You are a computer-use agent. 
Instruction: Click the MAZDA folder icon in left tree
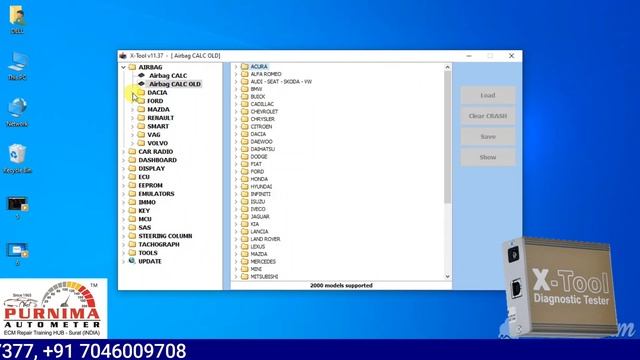(141, 109)
